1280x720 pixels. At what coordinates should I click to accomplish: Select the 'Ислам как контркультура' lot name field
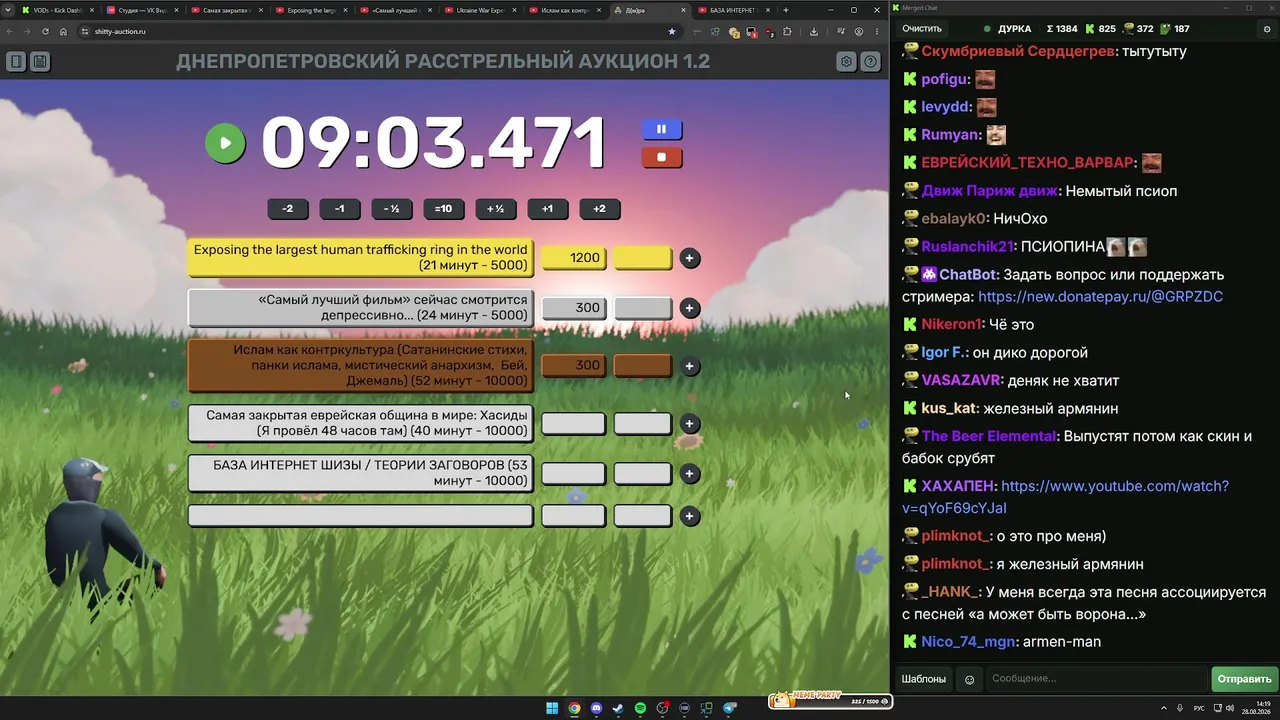point(360,366)
